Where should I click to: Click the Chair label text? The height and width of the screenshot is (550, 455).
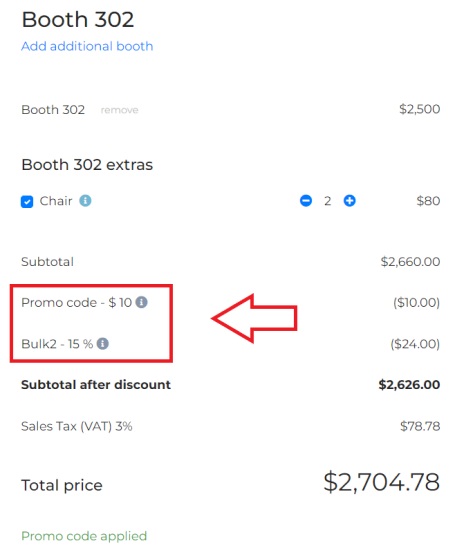tap(56, 201)
